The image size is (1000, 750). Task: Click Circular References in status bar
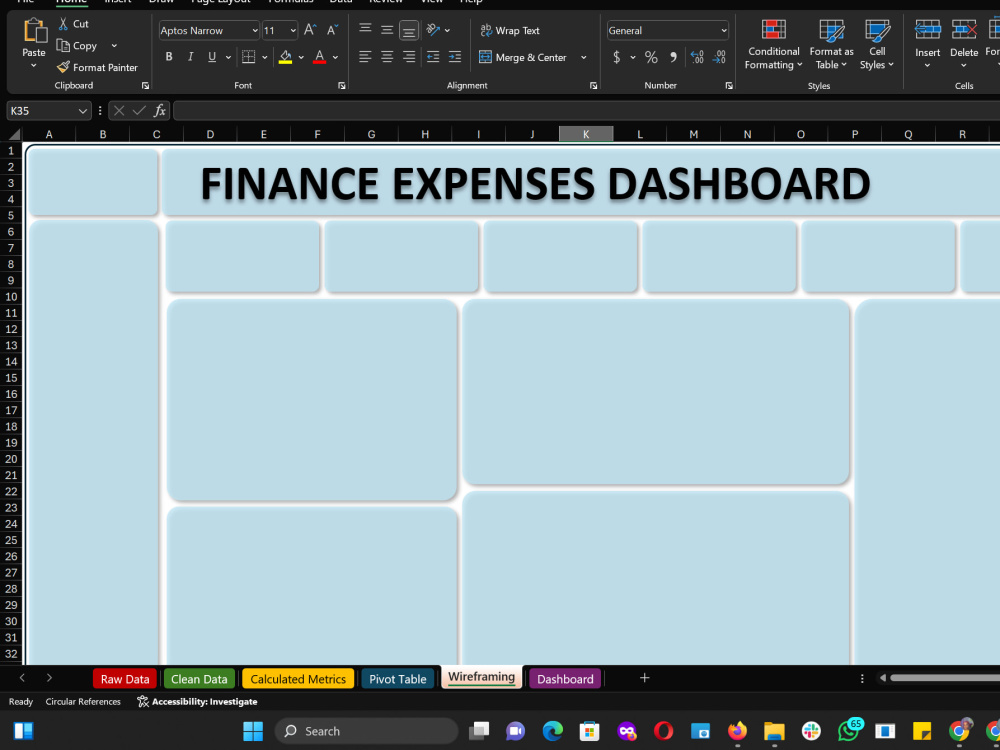click(x=83, y=702)
